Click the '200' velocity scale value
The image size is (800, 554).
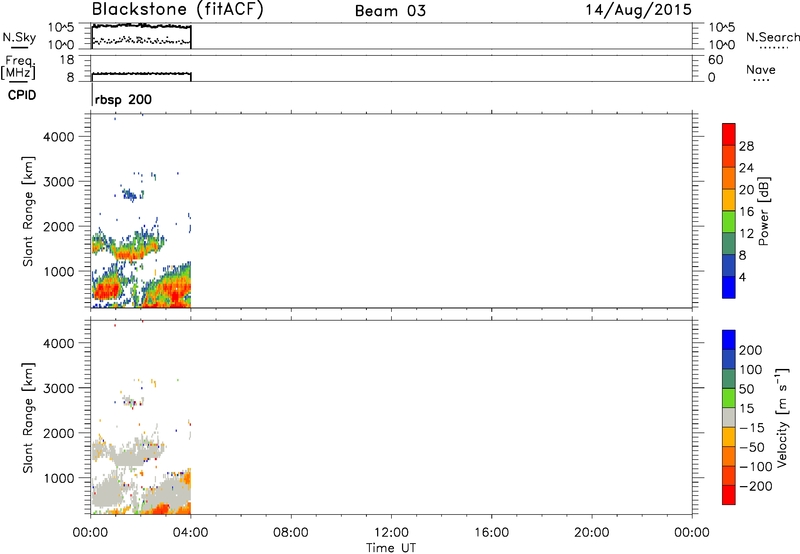click(751, 350)
